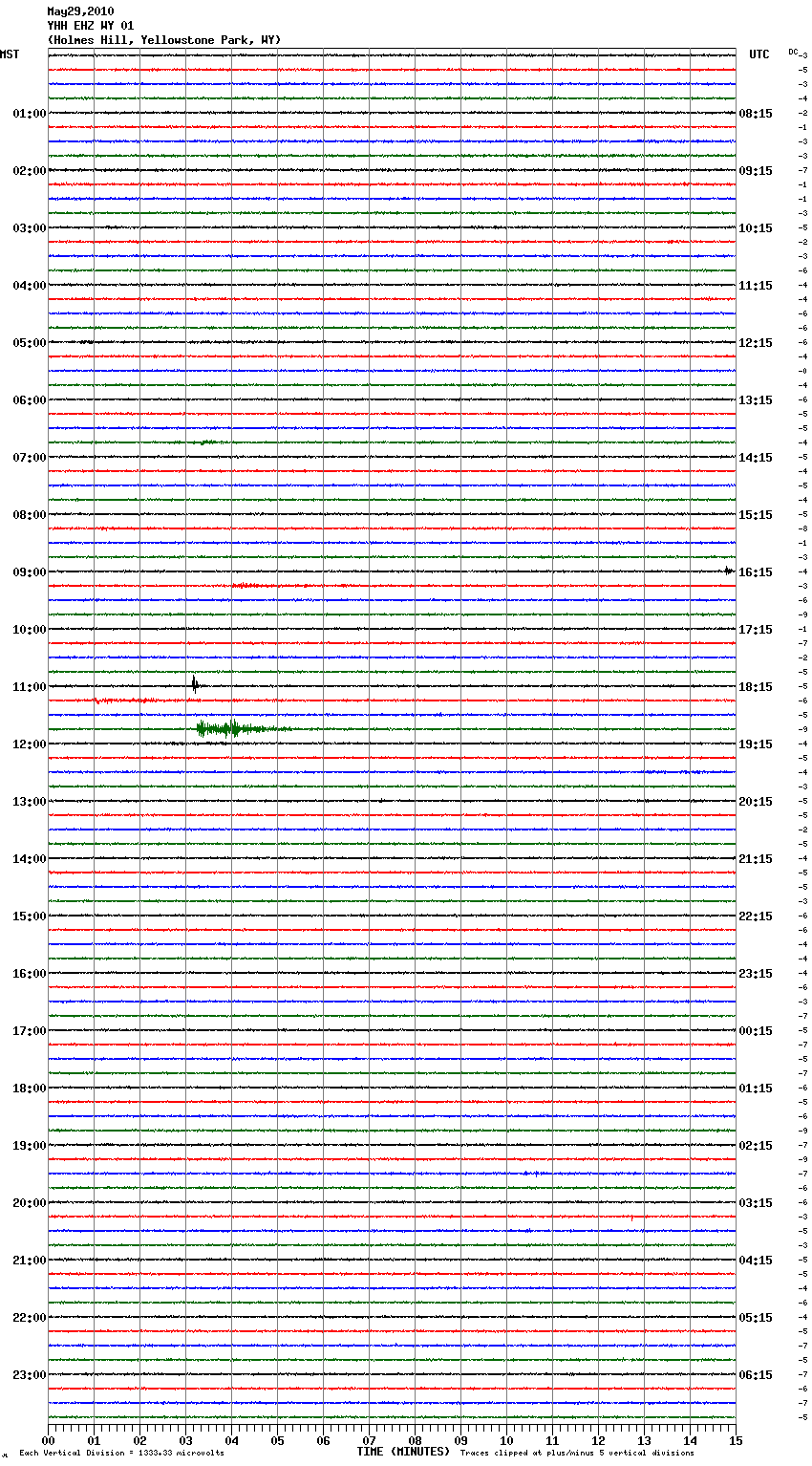The height and width of the screenshot is (1466, 812).
Task: Click the 21:15 UTC time label
Action: click(756, 859)
